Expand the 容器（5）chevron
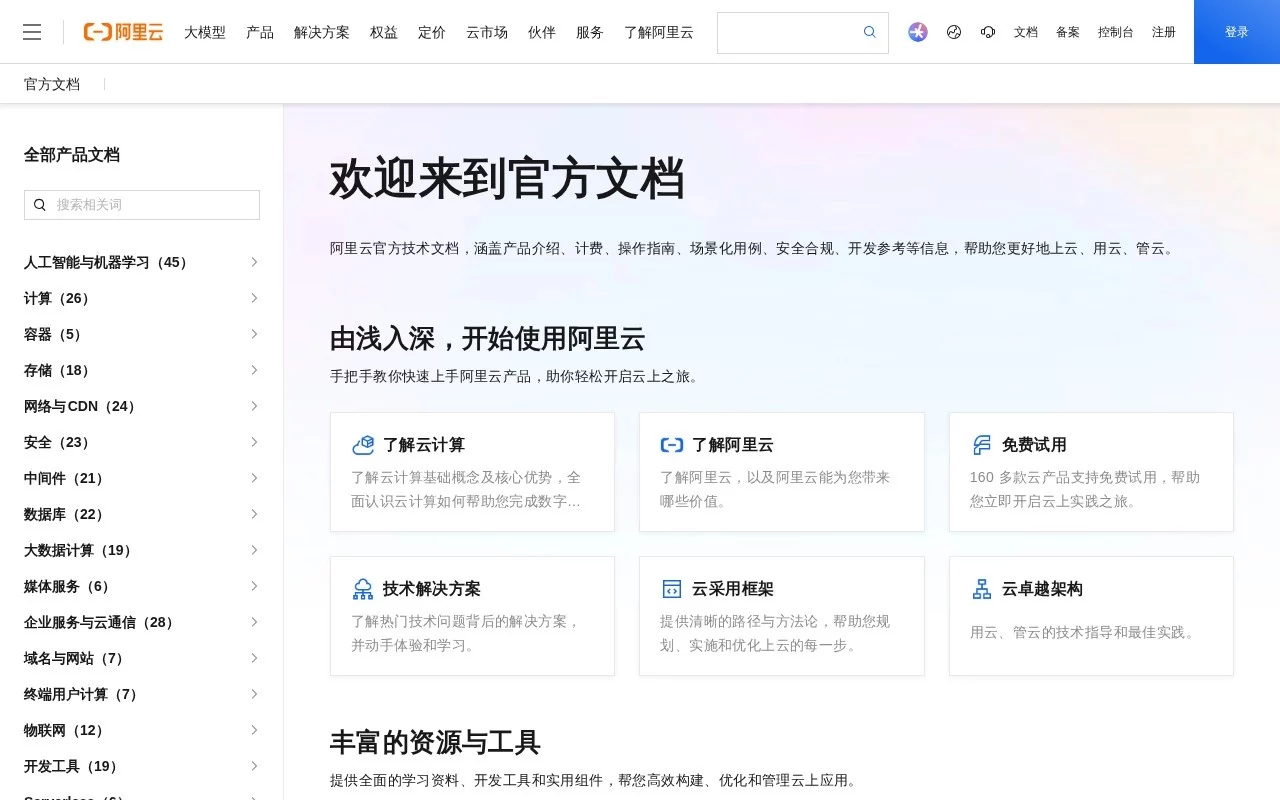Screen dimensions: 1280x800 click(254, 334)
